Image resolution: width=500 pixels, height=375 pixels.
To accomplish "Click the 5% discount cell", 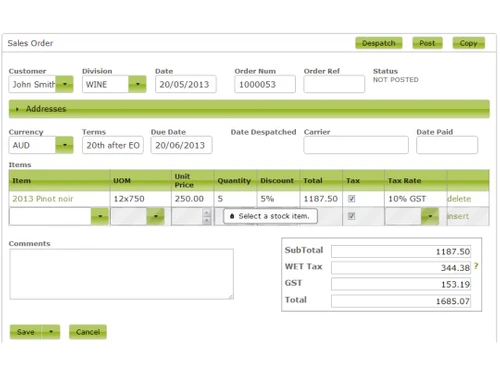I will point(278,199).
